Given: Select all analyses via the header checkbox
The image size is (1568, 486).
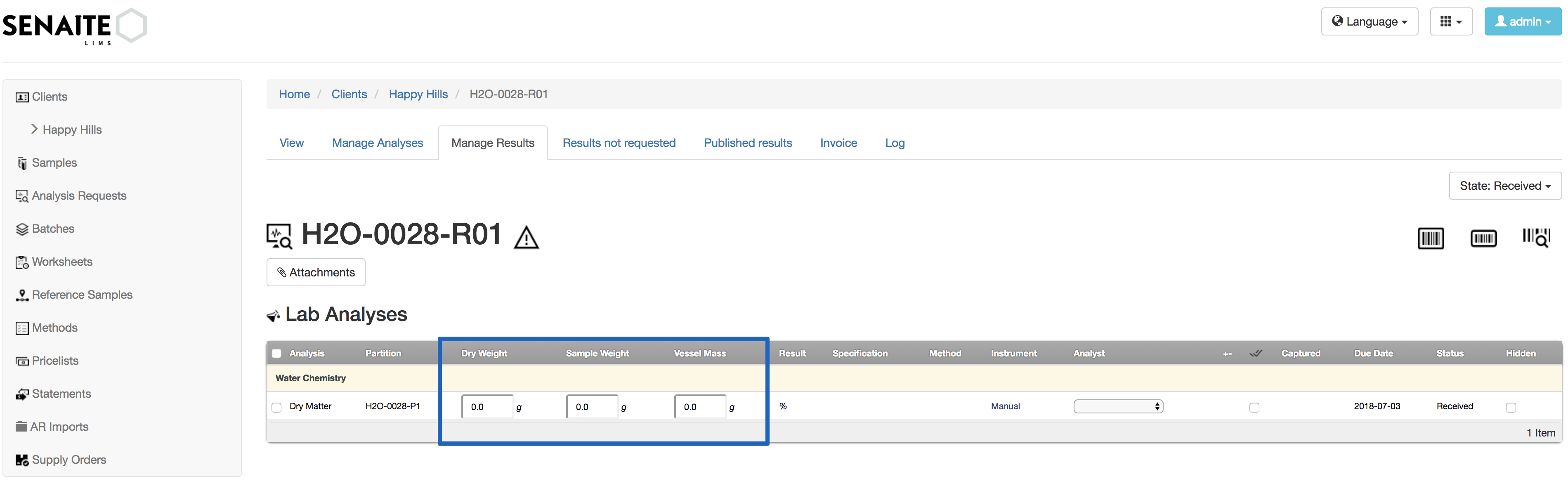Looking at the screenshot, I should click(276, 353).
